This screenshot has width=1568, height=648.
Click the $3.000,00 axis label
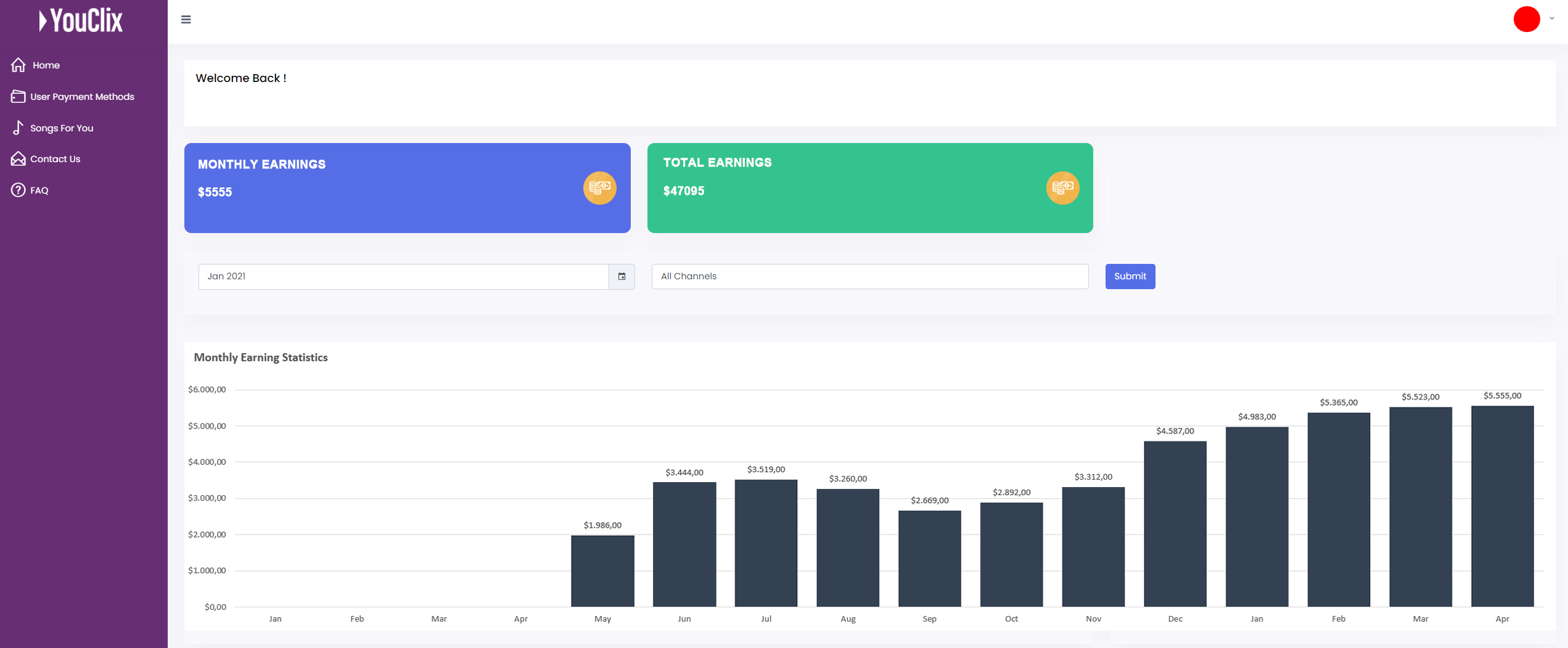click(x=207, y=498)
